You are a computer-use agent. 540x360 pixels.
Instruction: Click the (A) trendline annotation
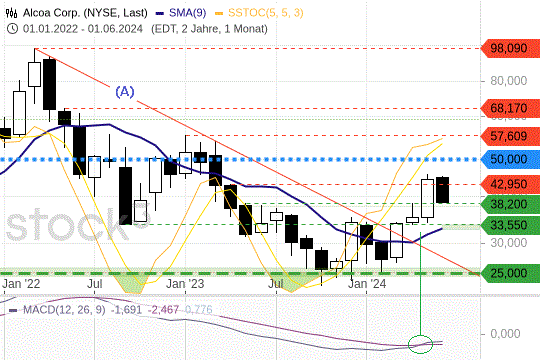click(x=125, y=92)
